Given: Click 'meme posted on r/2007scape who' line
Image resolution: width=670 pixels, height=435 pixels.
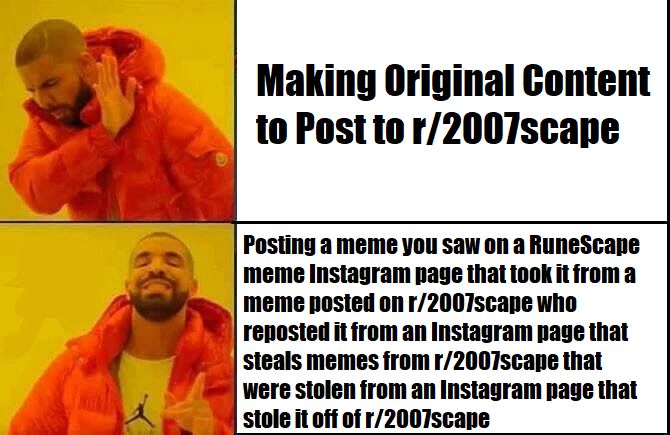Looking at the screenshot, I should [x=410, y=303].
